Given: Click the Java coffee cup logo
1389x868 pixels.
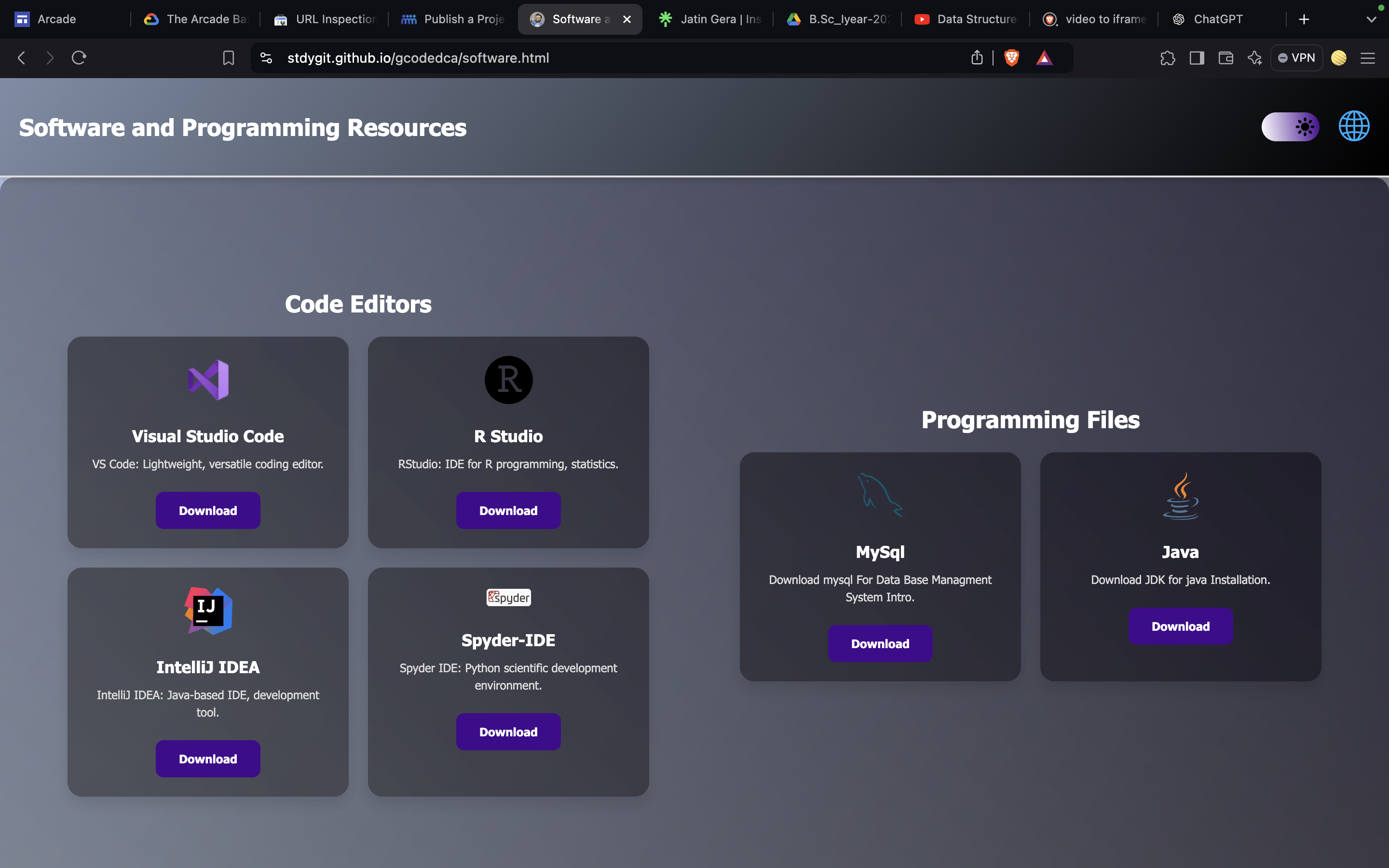Looking at the screenshot, I should pyautogui.click(x=1181, y=496).
